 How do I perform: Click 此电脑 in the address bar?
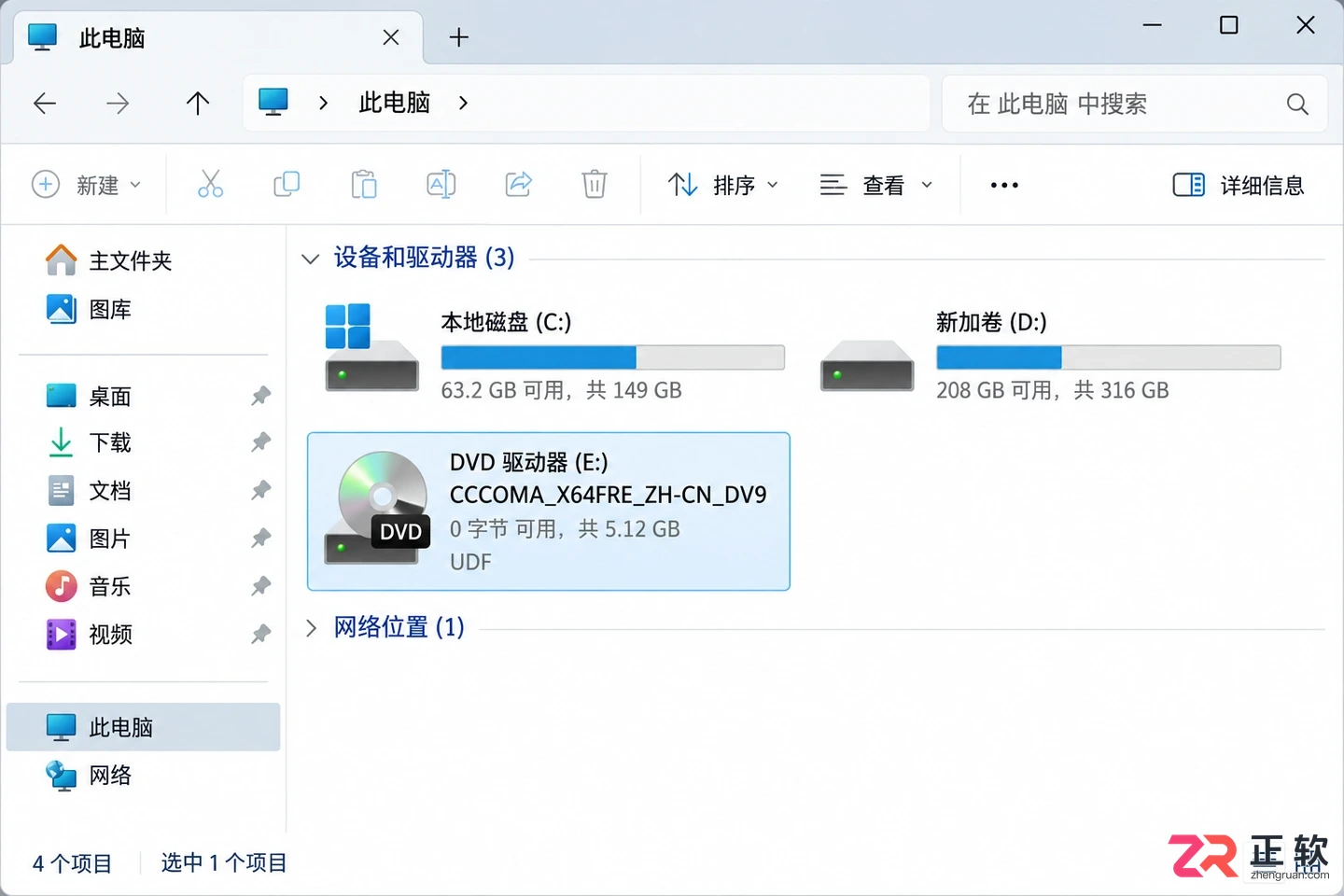point(395,103)
